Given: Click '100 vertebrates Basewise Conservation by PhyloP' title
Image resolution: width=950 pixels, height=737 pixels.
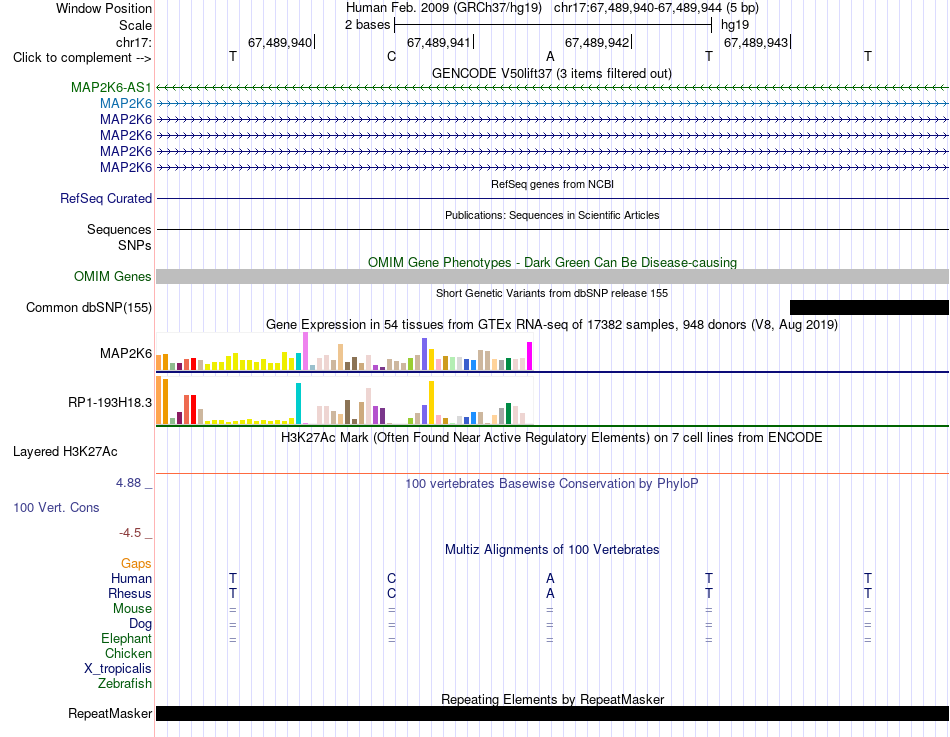Looking at the screenshot, I should tap(552, 484).
